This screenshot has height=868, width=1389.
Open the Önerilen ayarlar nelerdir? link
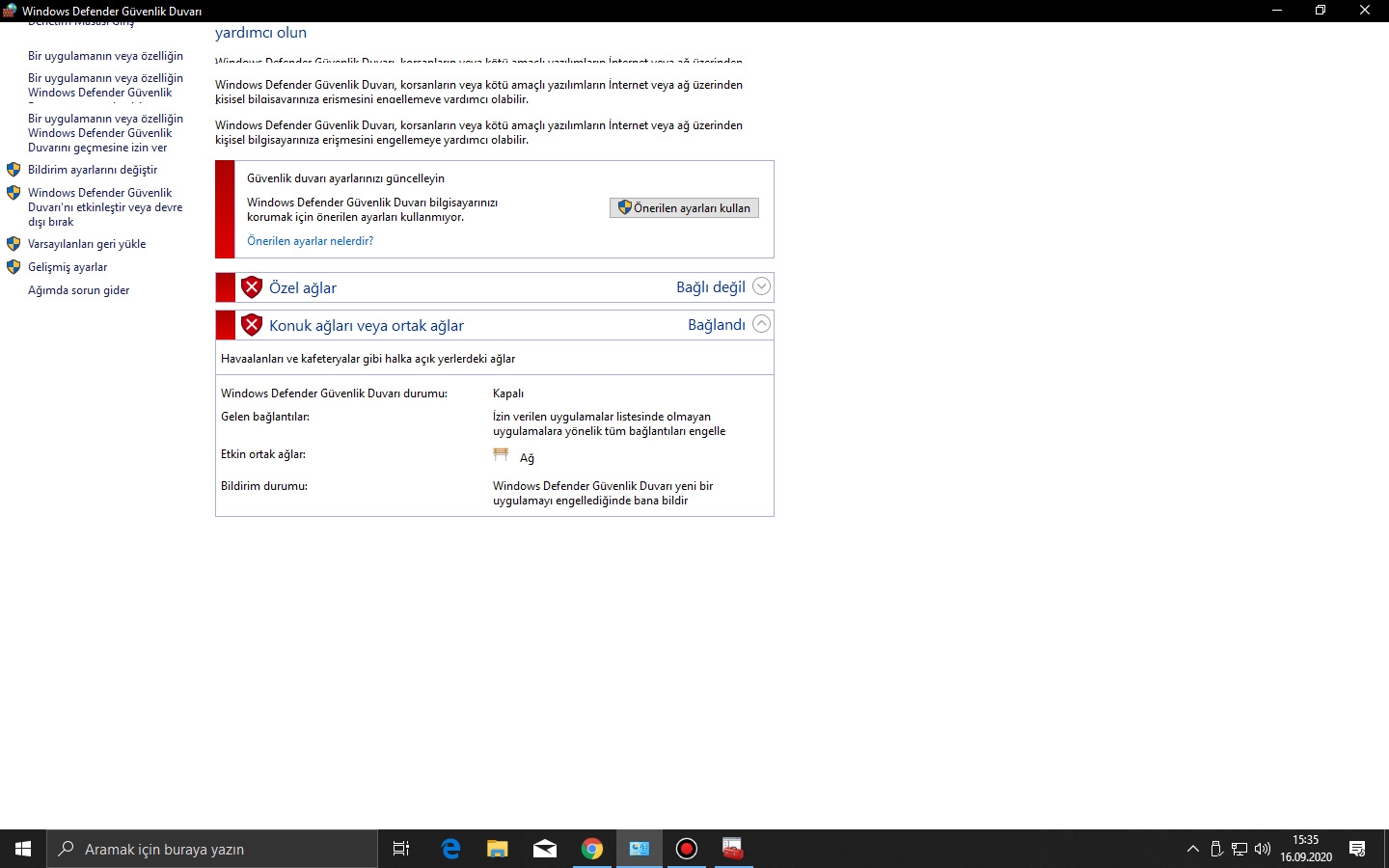tap(310, 241)
